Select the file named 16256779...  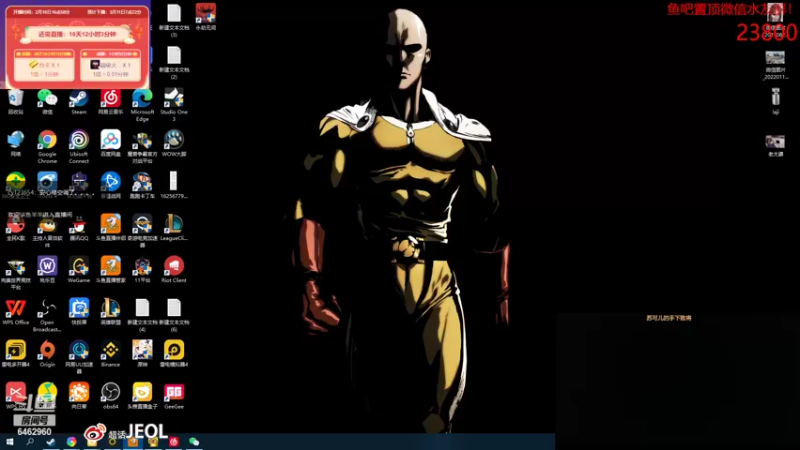(174, 185)
